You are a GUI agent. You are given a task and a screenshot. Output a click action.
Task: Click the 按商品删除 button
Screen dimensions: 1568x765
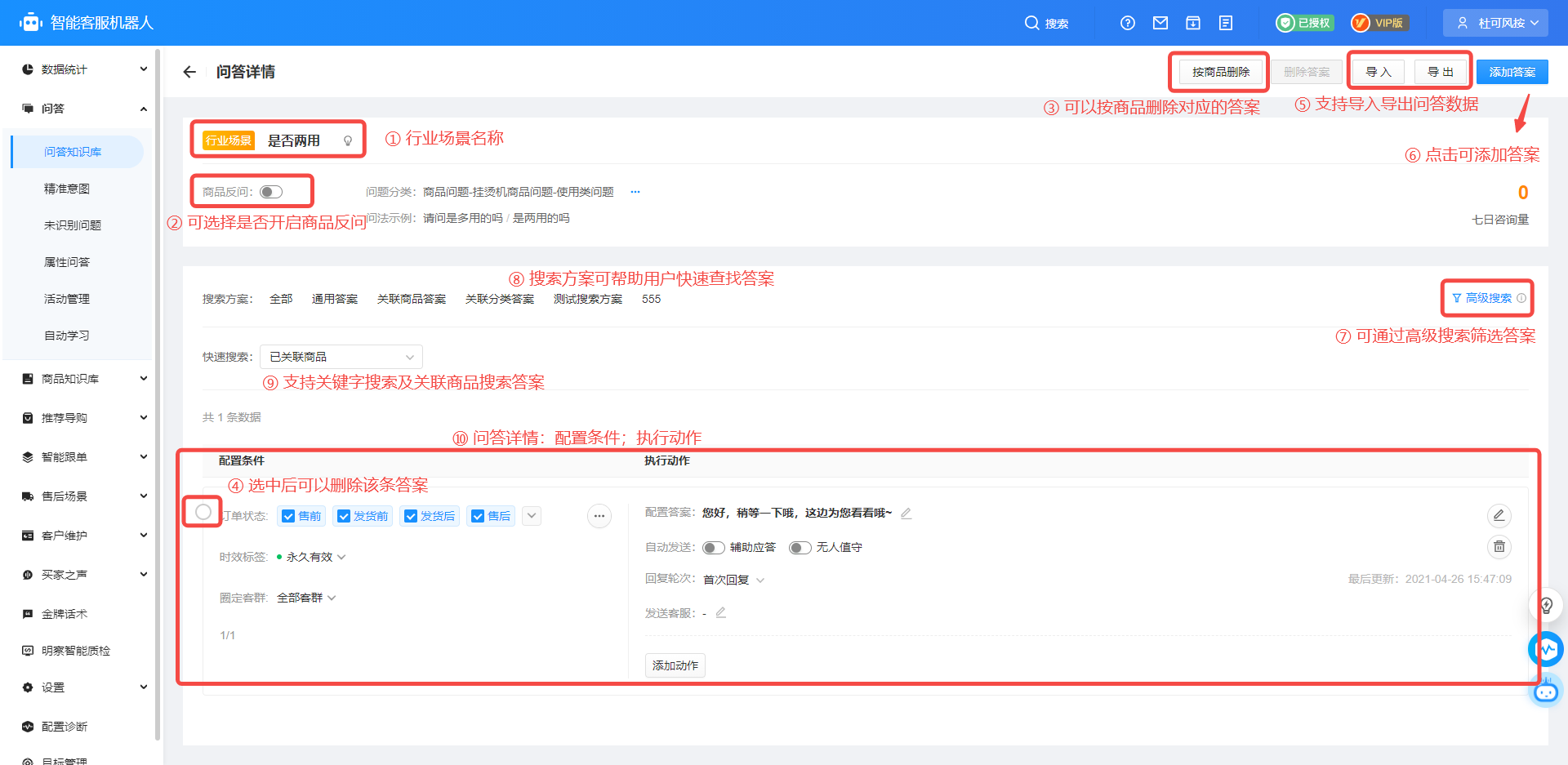point(1220,72)
